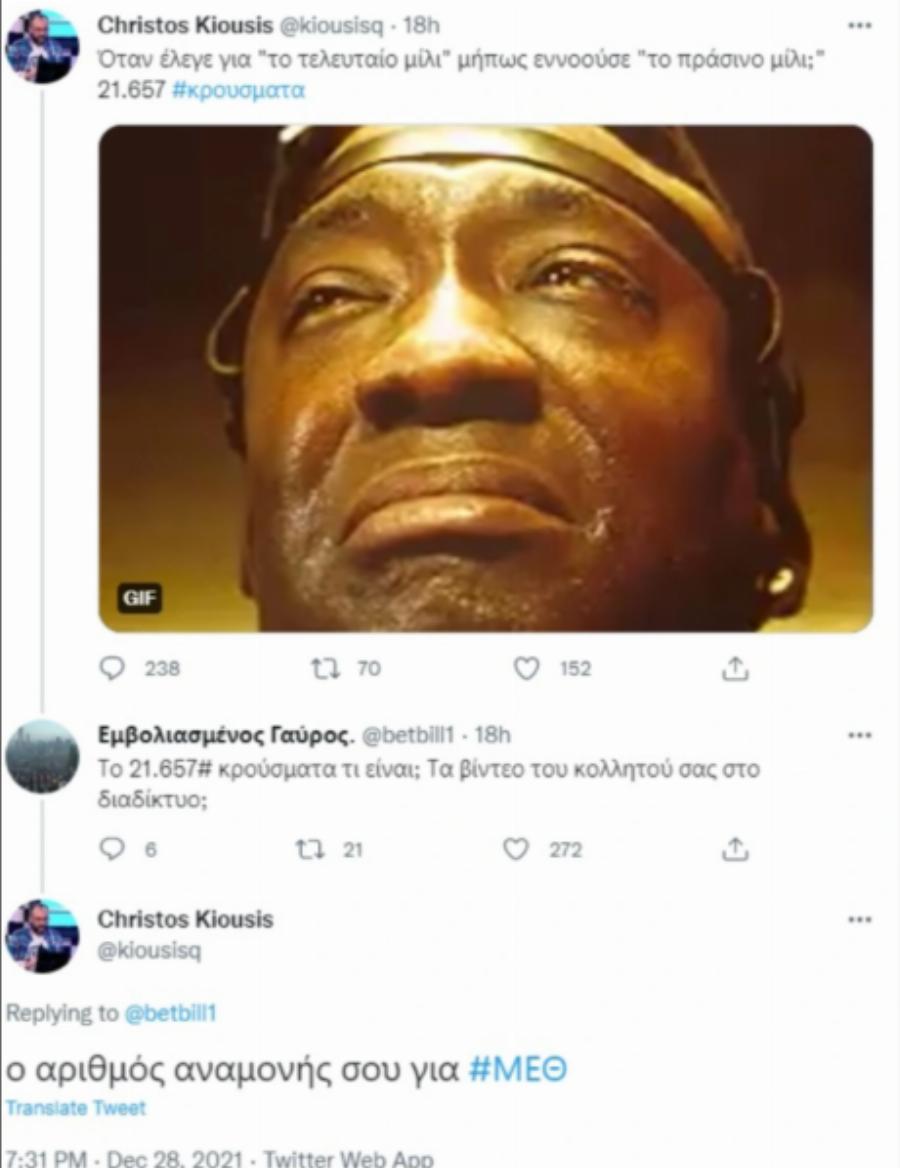
Task: Share the GIF tweet via share icon
Action: pyautogui.click(x=735, y=669)
